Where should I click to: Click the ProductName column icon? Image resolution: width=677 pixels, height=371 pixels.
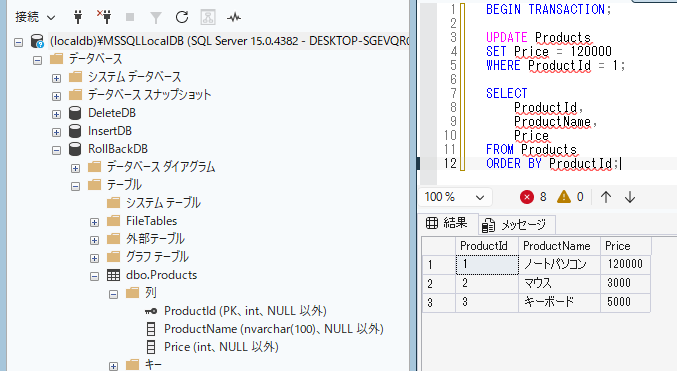[151, 329]
